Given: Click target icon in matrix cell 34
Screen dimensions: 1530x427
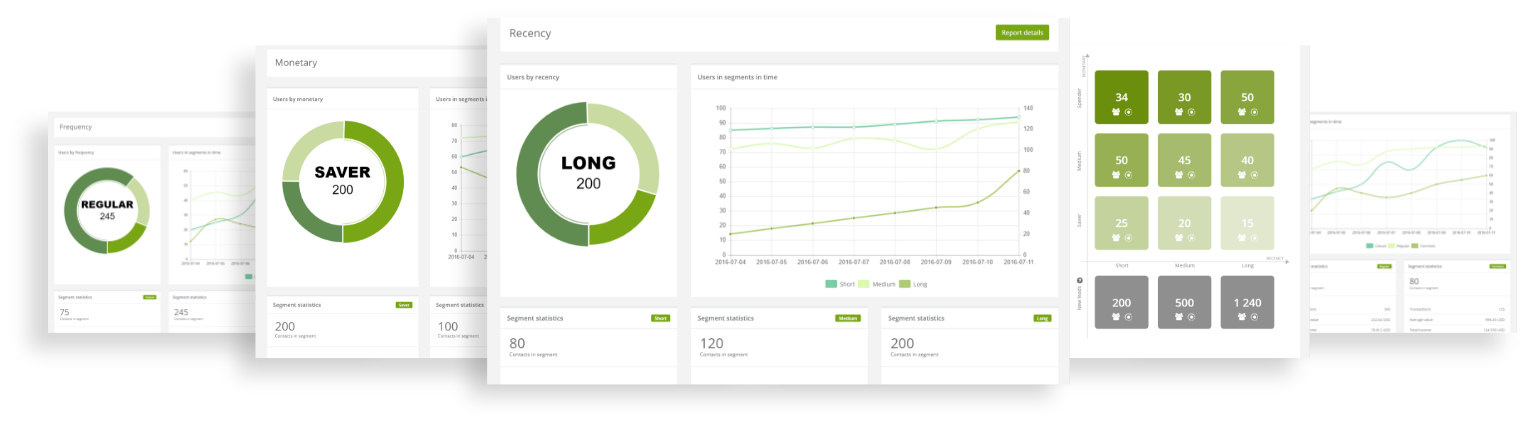Looking at the screenshot, I should click(1128, 113).
